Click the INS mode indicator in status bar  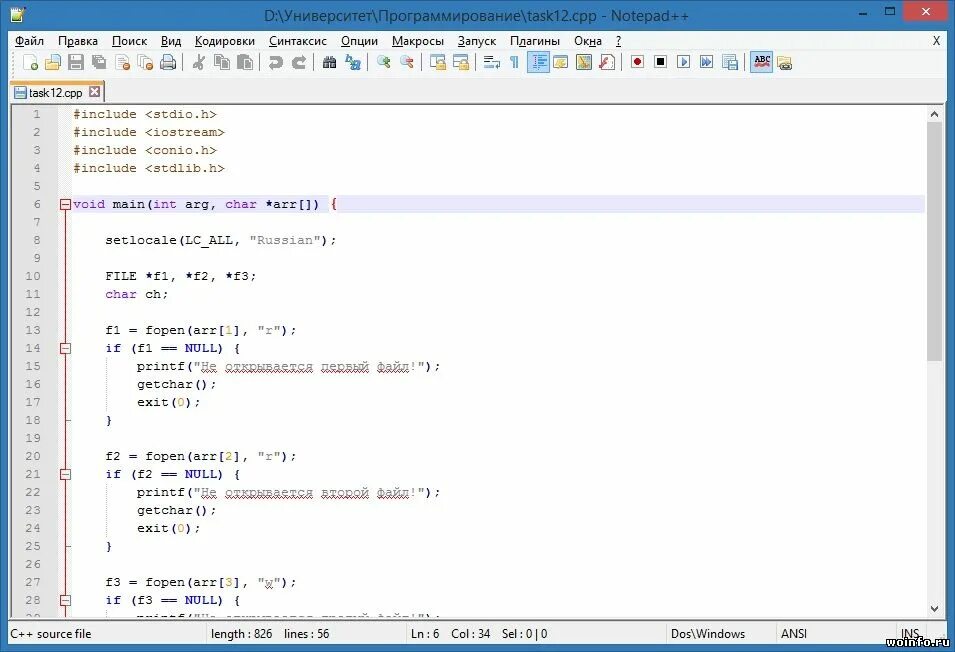click(910, 634)
